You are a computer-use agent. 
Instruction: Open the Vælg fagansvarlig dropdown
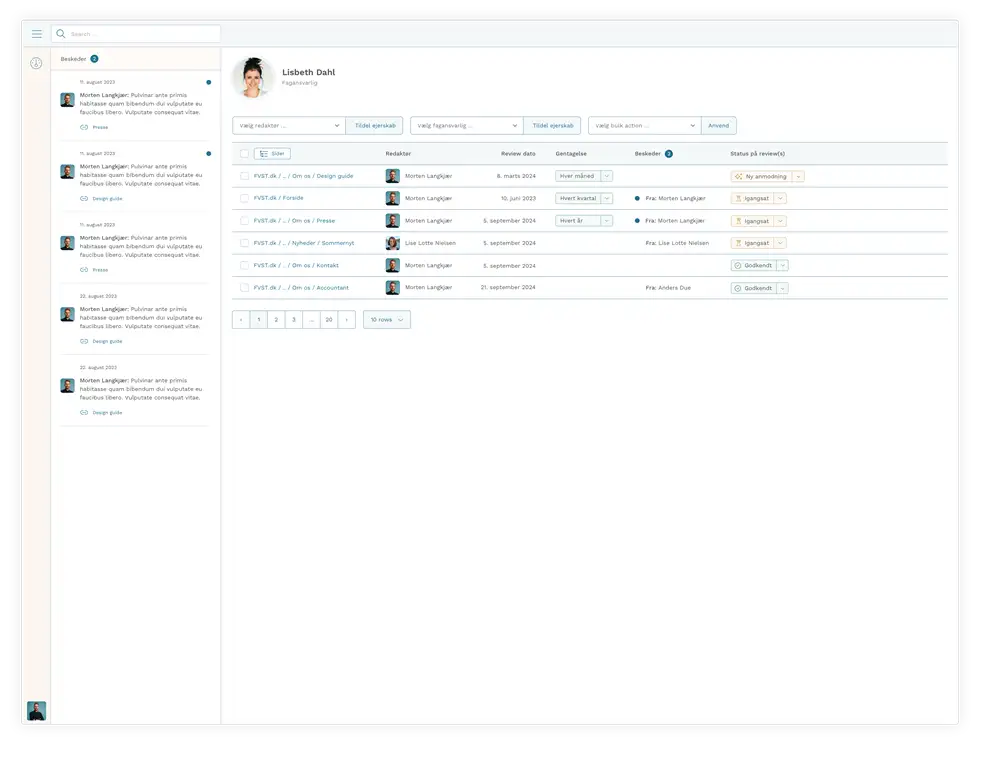467,126
